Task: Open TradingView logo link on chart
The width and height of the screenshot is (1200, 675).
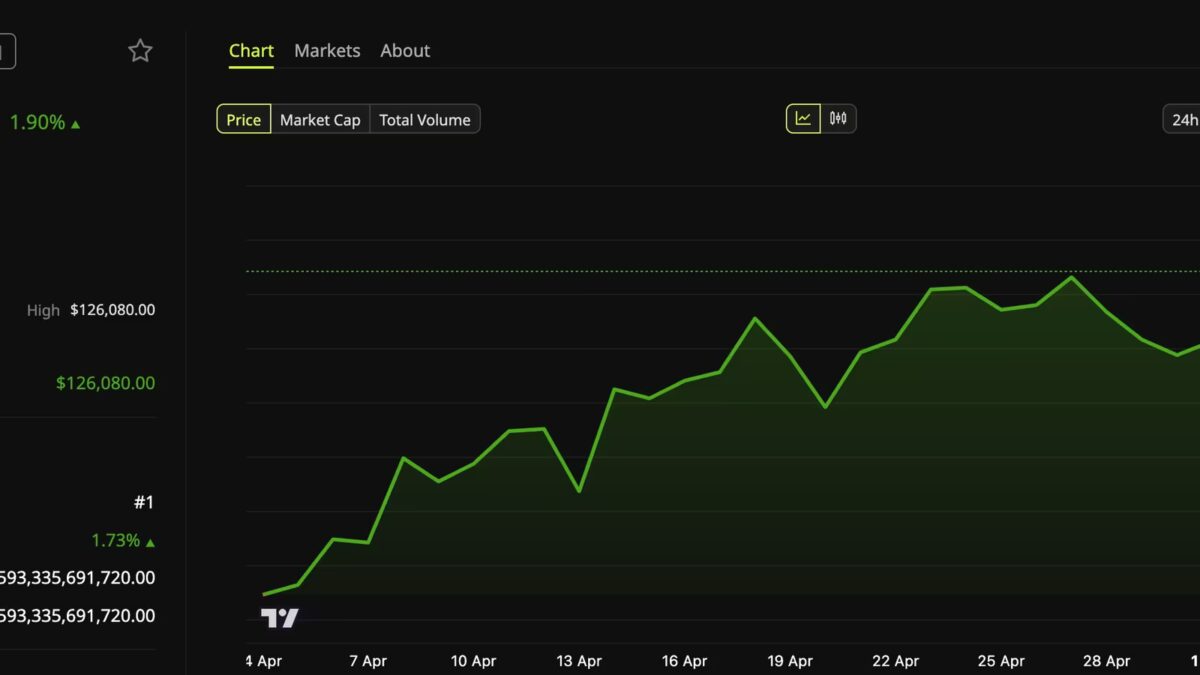Action: click(x=280, y=618)
